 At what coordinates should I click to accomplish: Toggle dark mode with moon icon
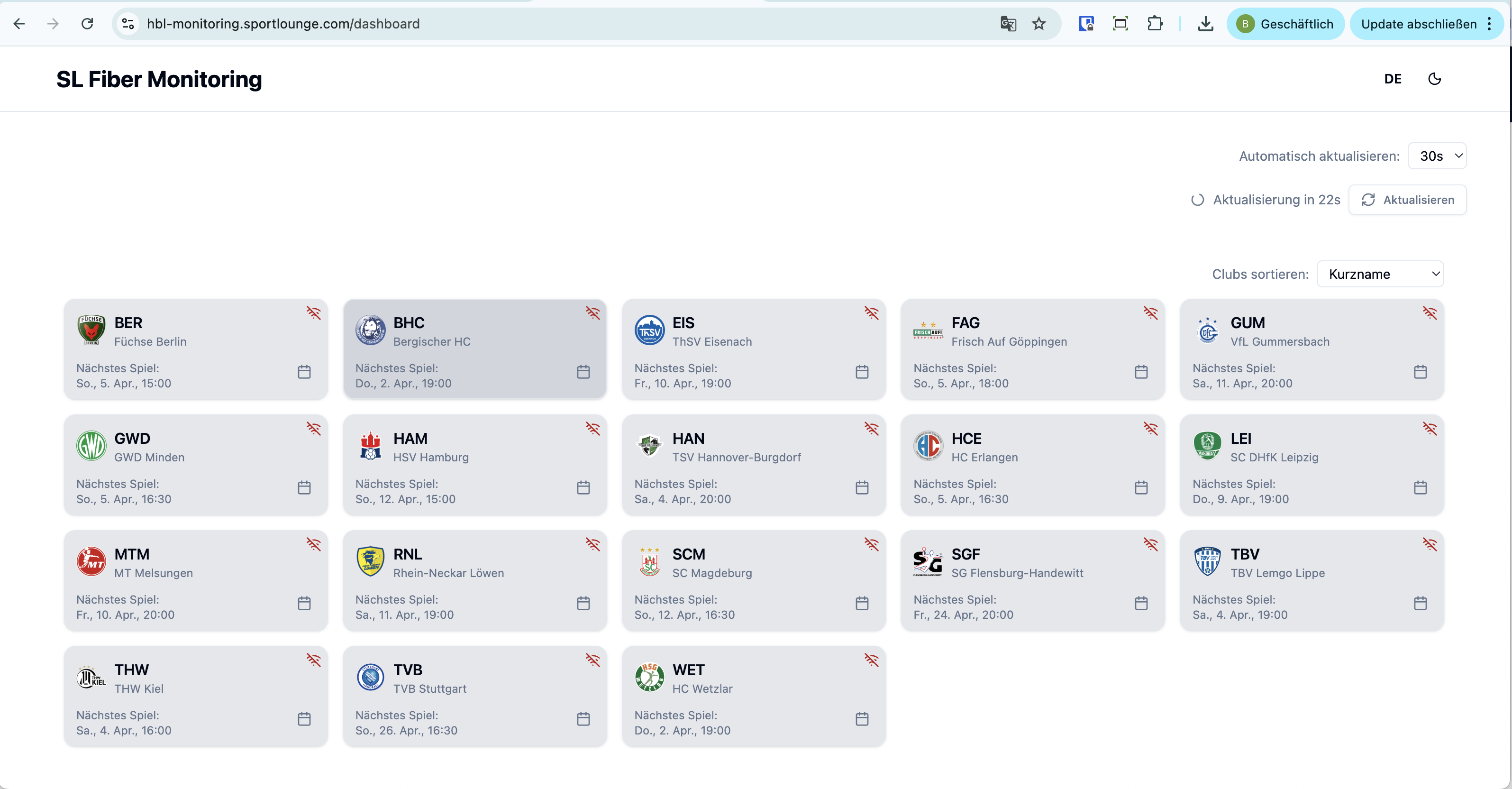coord(1434,79)
